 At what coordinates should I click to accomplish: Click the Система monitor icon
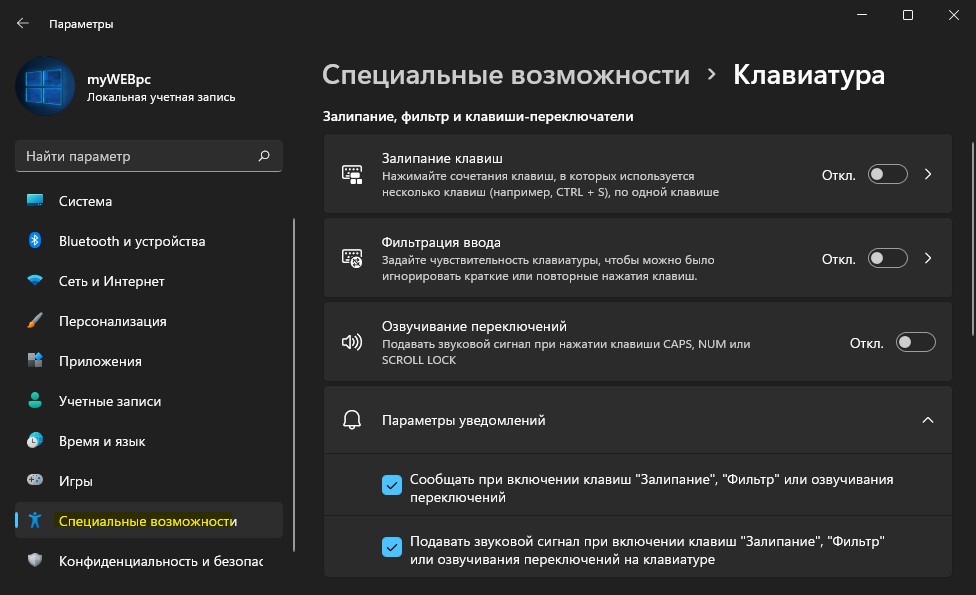pos(35,200)
